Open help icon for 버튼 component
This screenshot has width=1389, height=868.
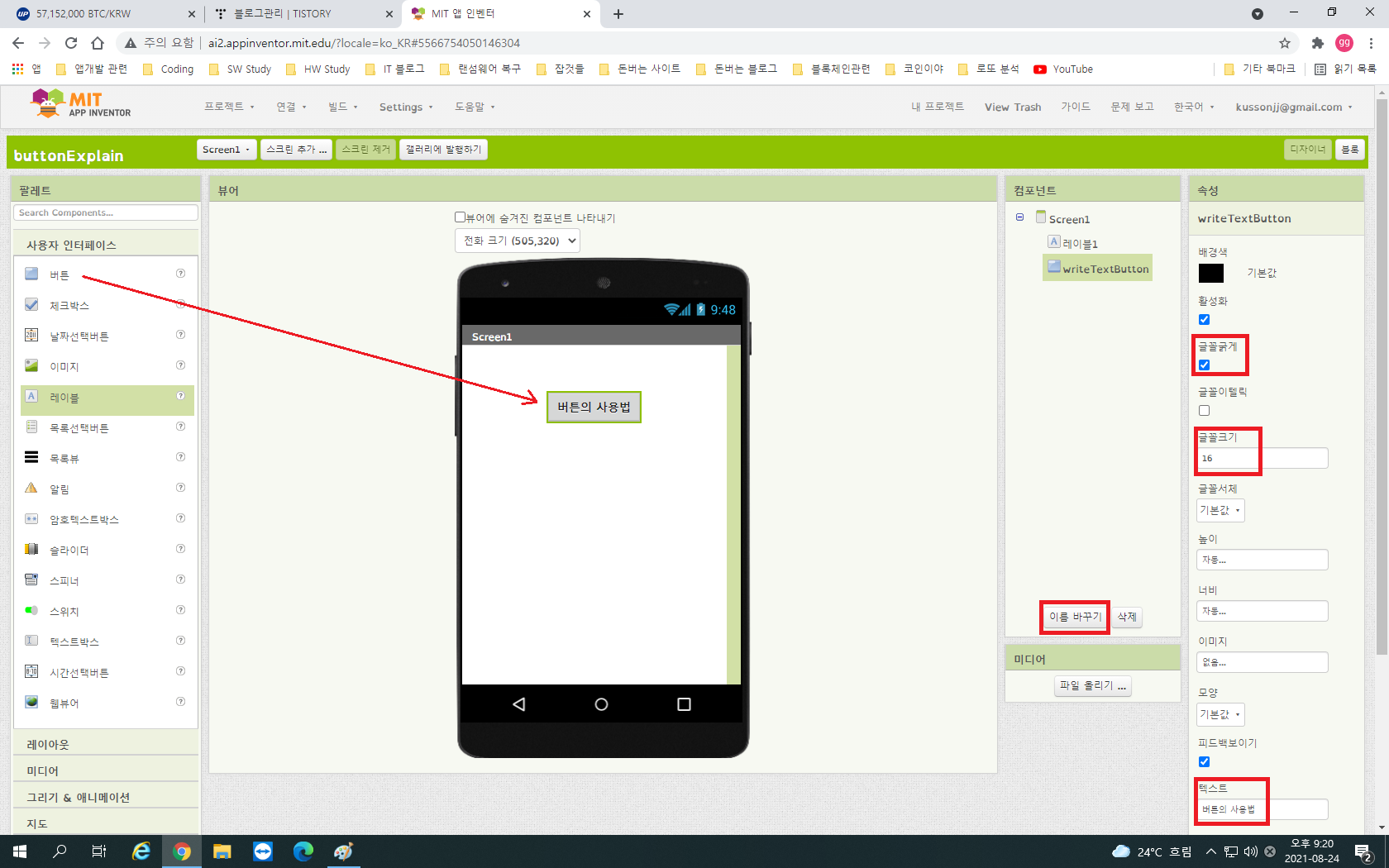pyautogui.click(x=180, y=274)
